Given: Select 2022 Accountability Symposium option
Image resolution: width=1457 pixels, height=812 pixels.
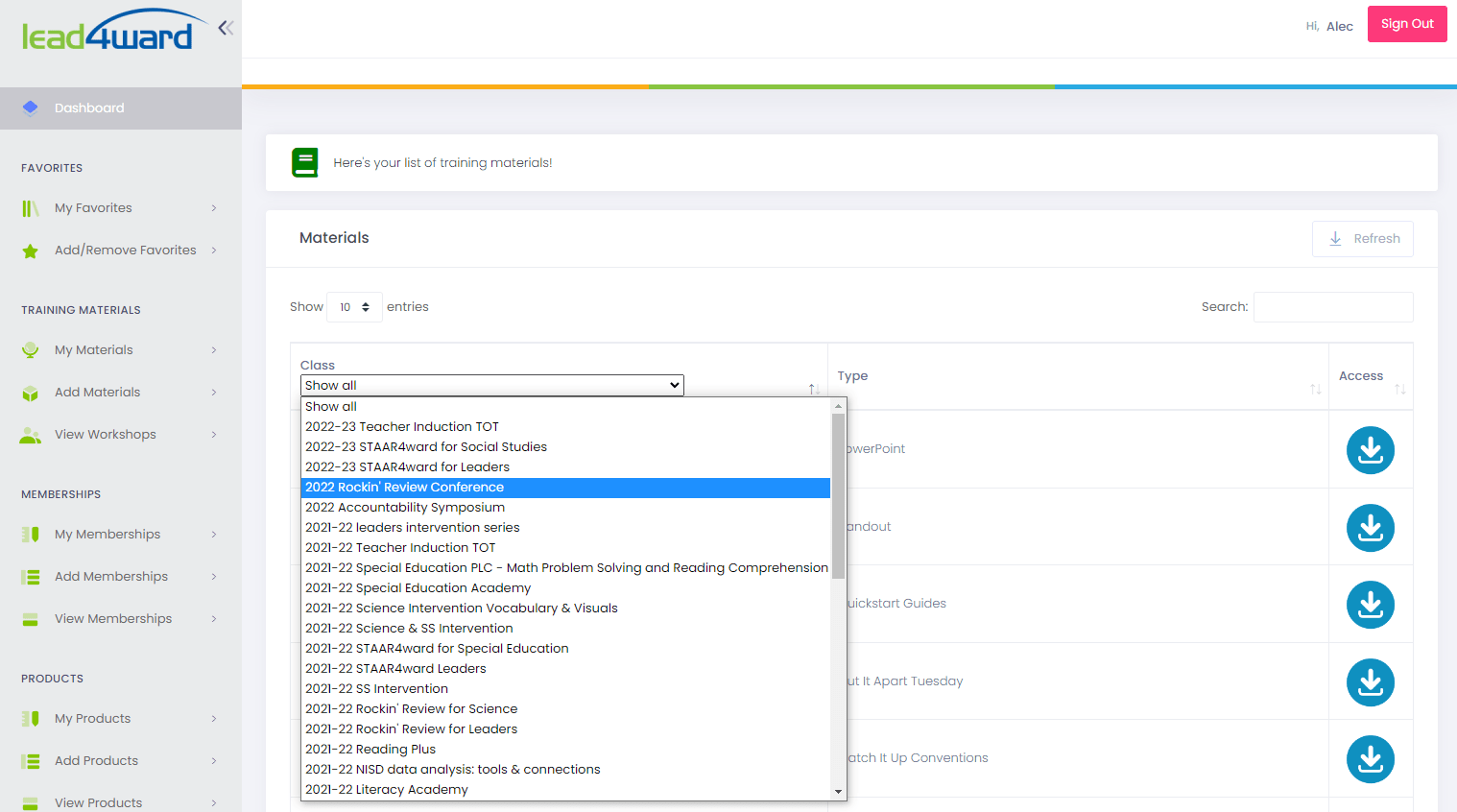Looking at the screenshot, I should point(565,508).
